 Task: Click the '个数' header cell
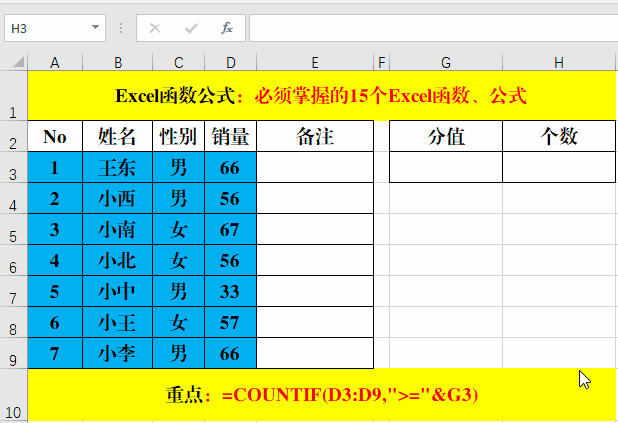559,136
